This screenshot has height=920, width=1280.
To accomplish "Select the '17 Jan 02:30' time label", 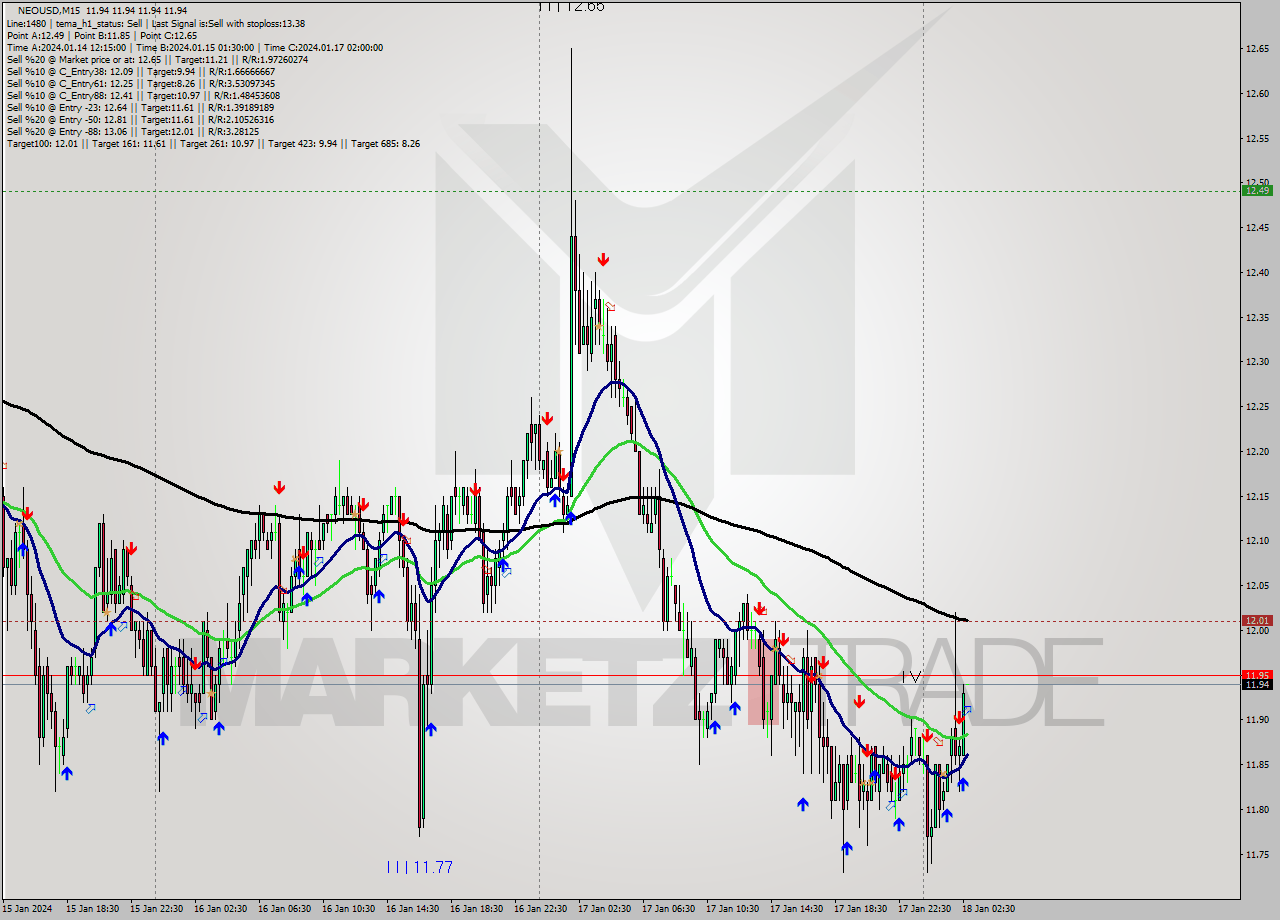I will click(604, 908).
